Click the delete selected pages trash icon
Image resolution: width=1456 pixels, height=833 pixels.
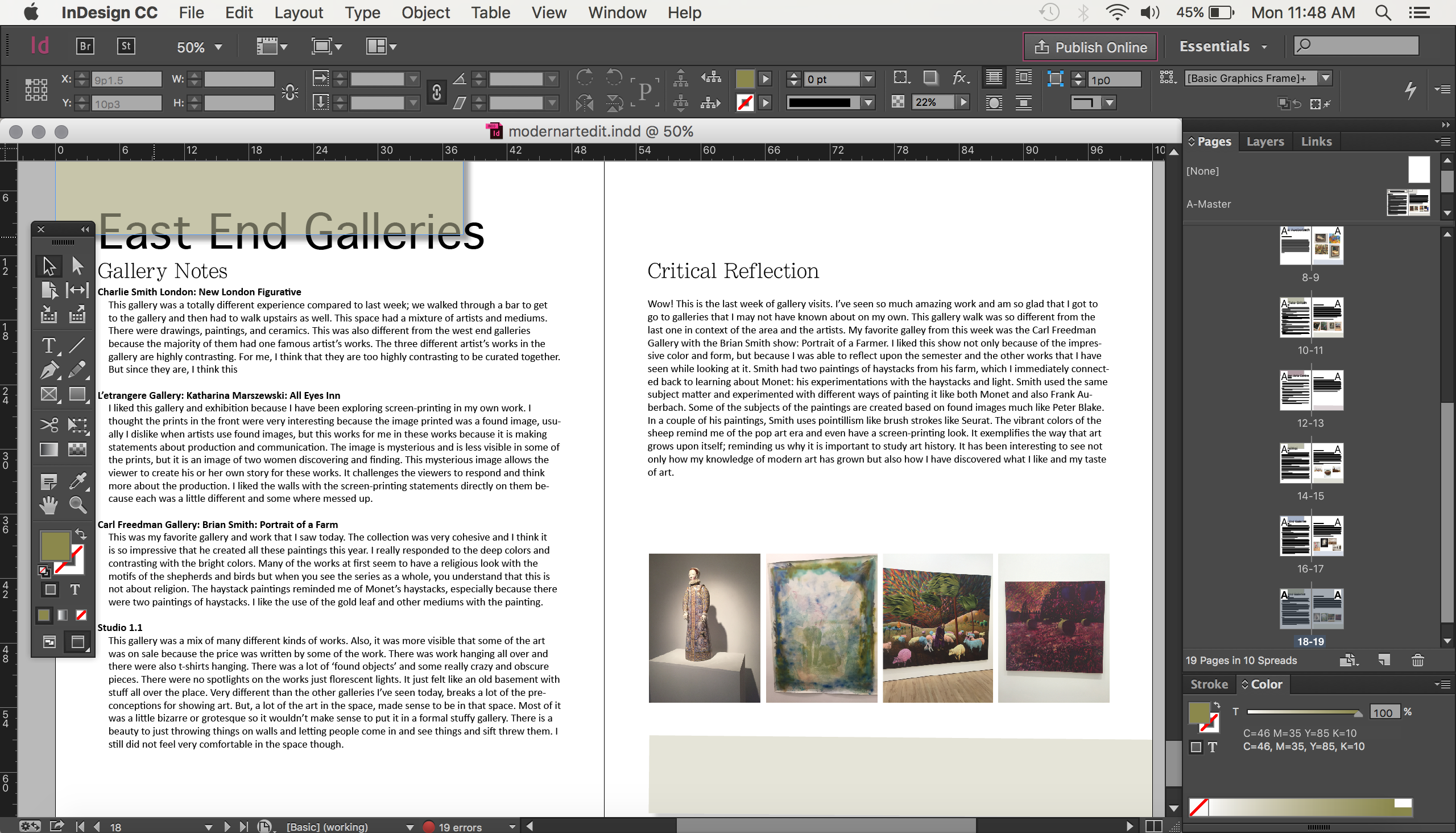(1417, 660)
